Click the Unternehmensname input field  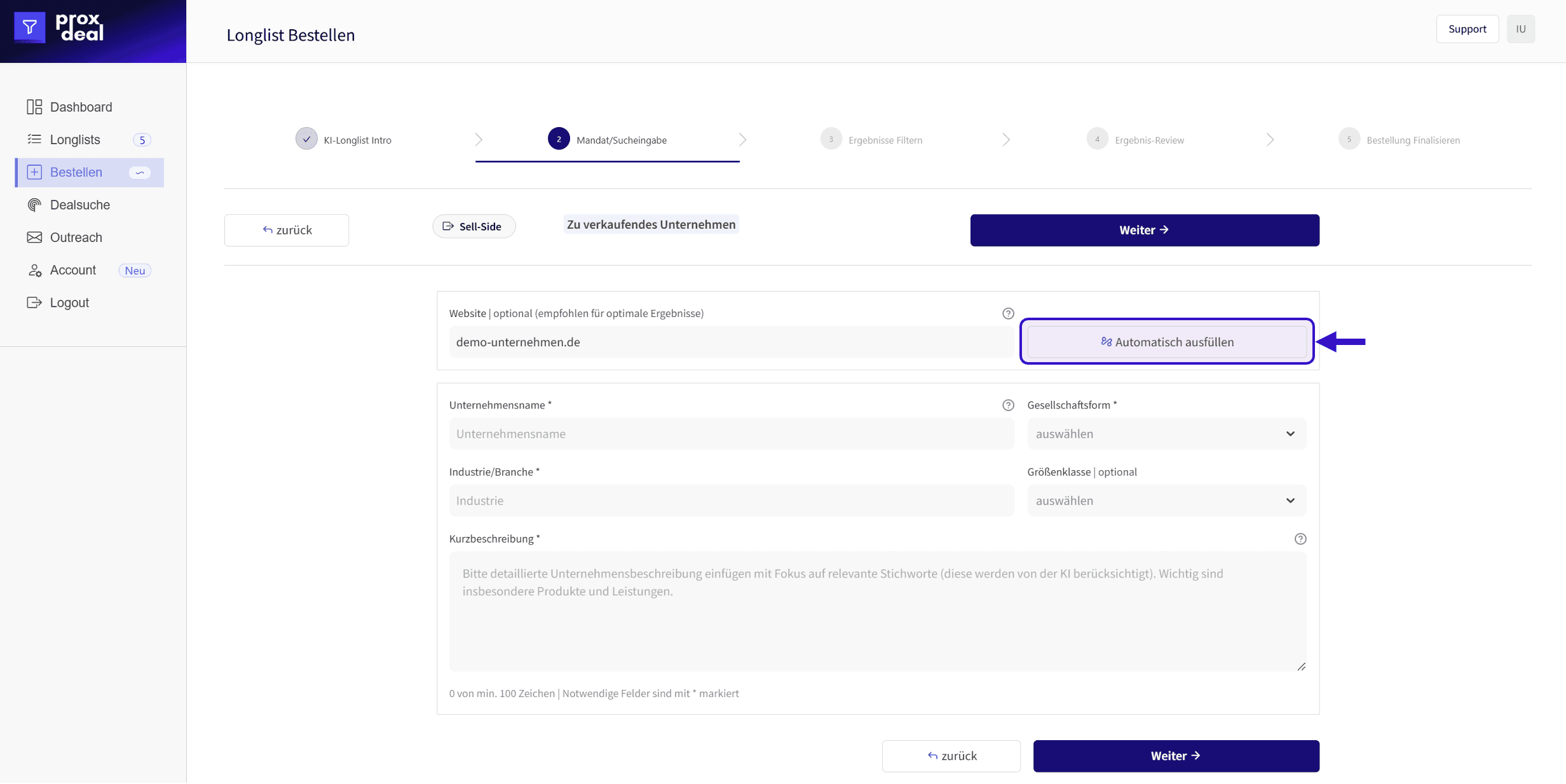coord(732,434)
